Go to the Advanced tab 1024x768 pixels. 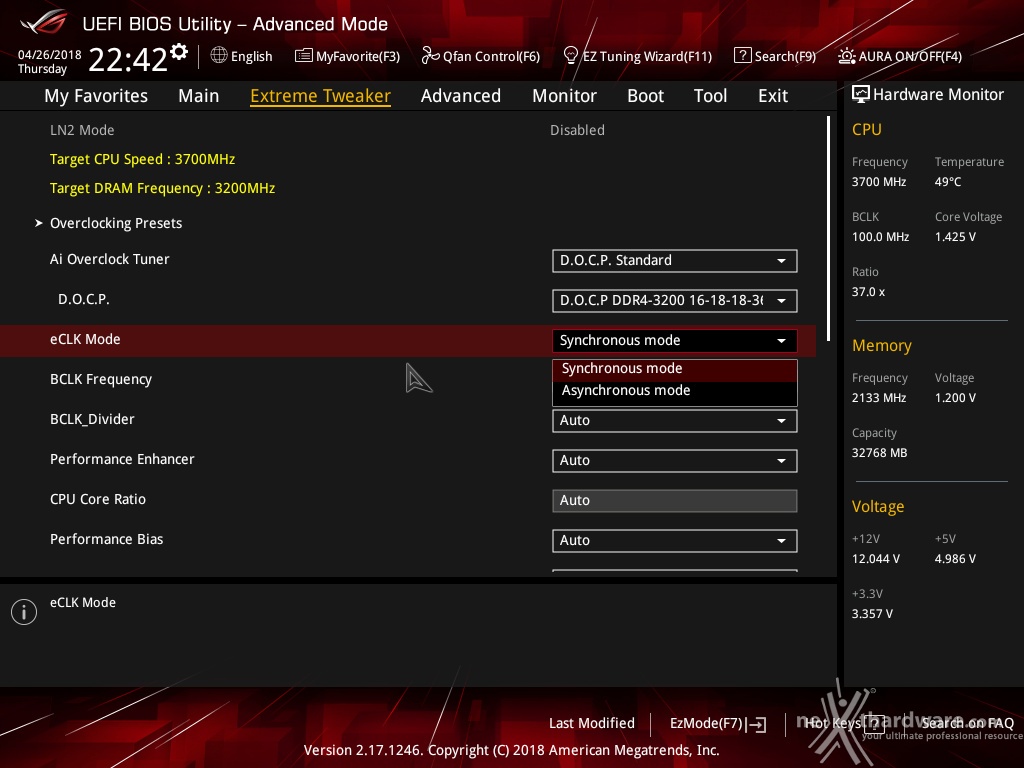click(461, 96)
